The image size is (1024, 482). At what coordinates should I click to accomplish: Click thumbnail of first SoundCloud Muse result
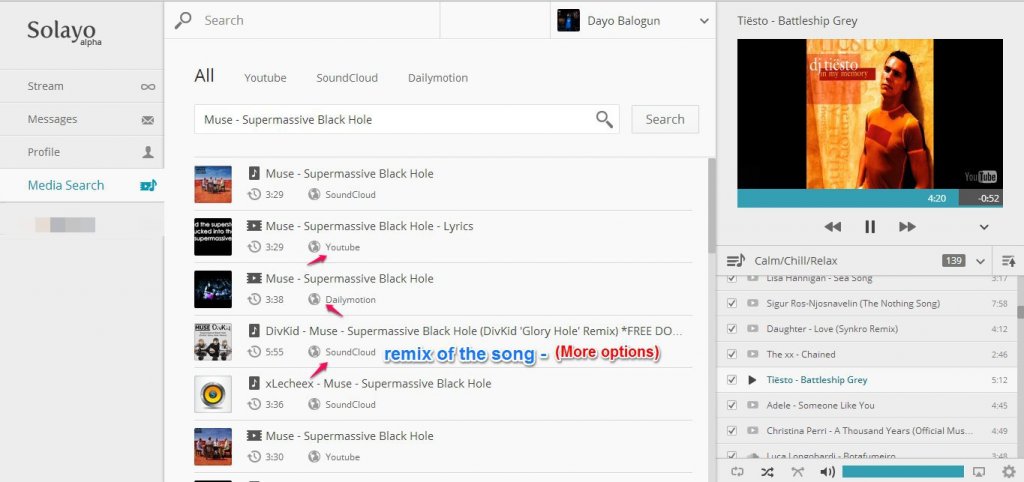[x=213, y=184]
